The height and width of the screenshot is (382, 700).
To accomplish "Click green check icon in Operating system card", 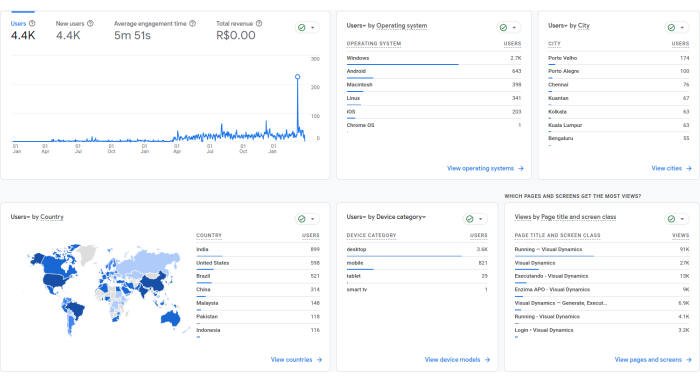I will coord(504,28).
